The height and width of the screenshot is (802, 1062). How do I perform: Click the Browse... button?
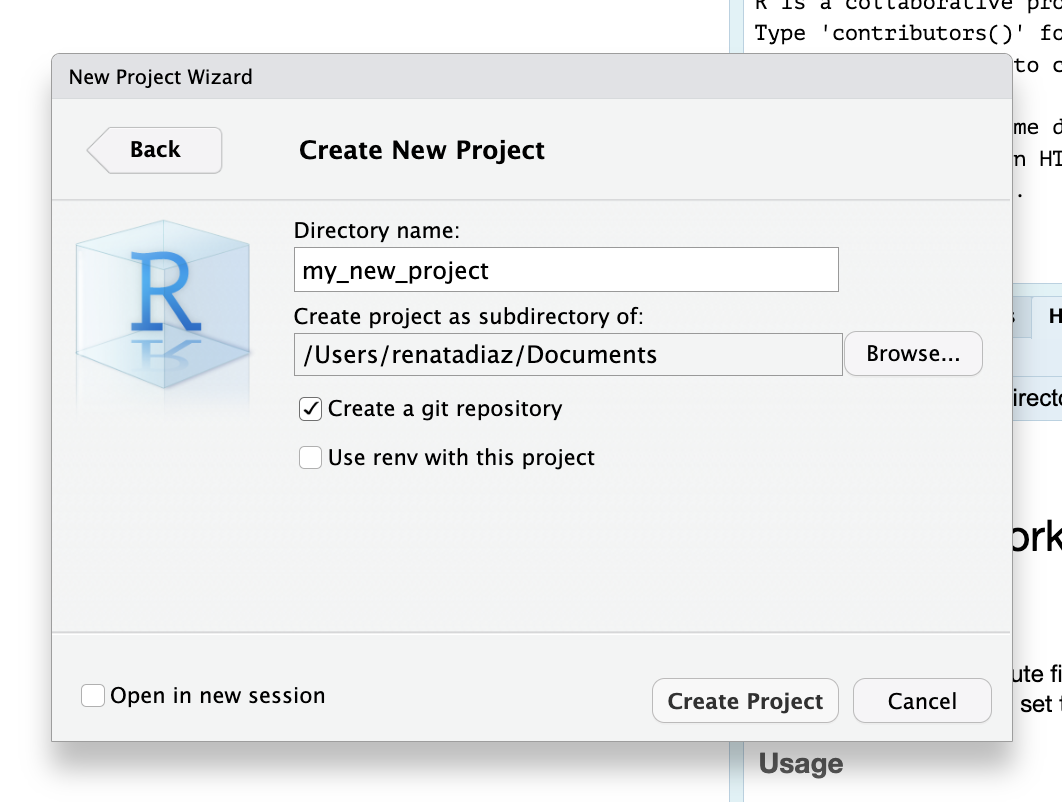913,354
